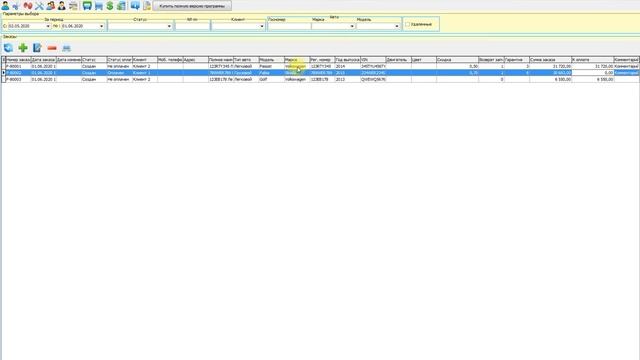Open the blue chat bubbles icon

pos(135,6)
